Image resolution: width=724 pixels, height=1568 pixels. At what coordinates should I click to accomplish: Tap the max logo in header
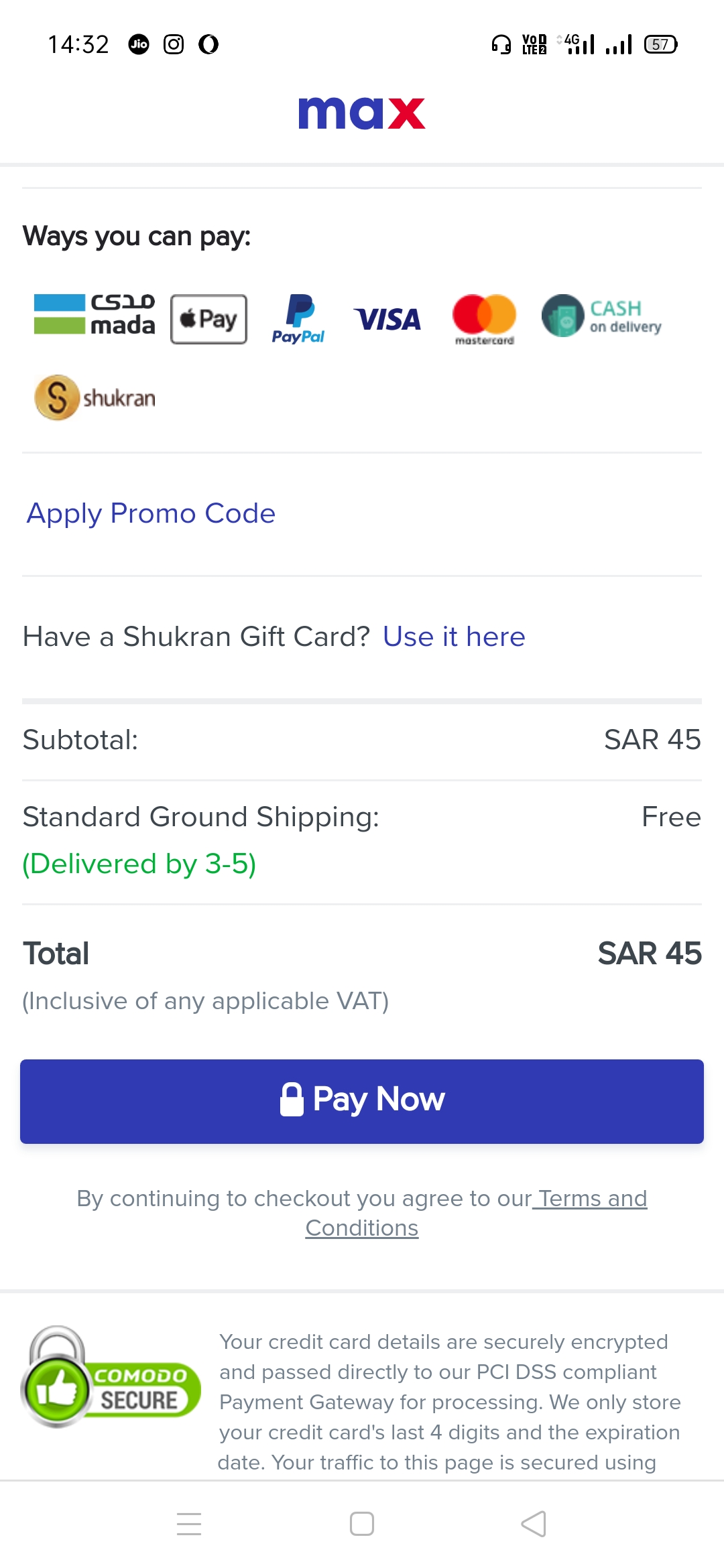pos(361,113)
